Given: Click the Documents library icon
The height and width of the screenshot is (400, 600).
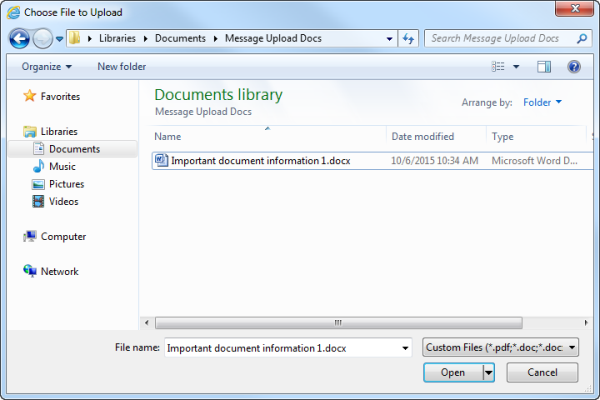Looking at the screenshot, I should pyautogui.click(x=38, y=149).
